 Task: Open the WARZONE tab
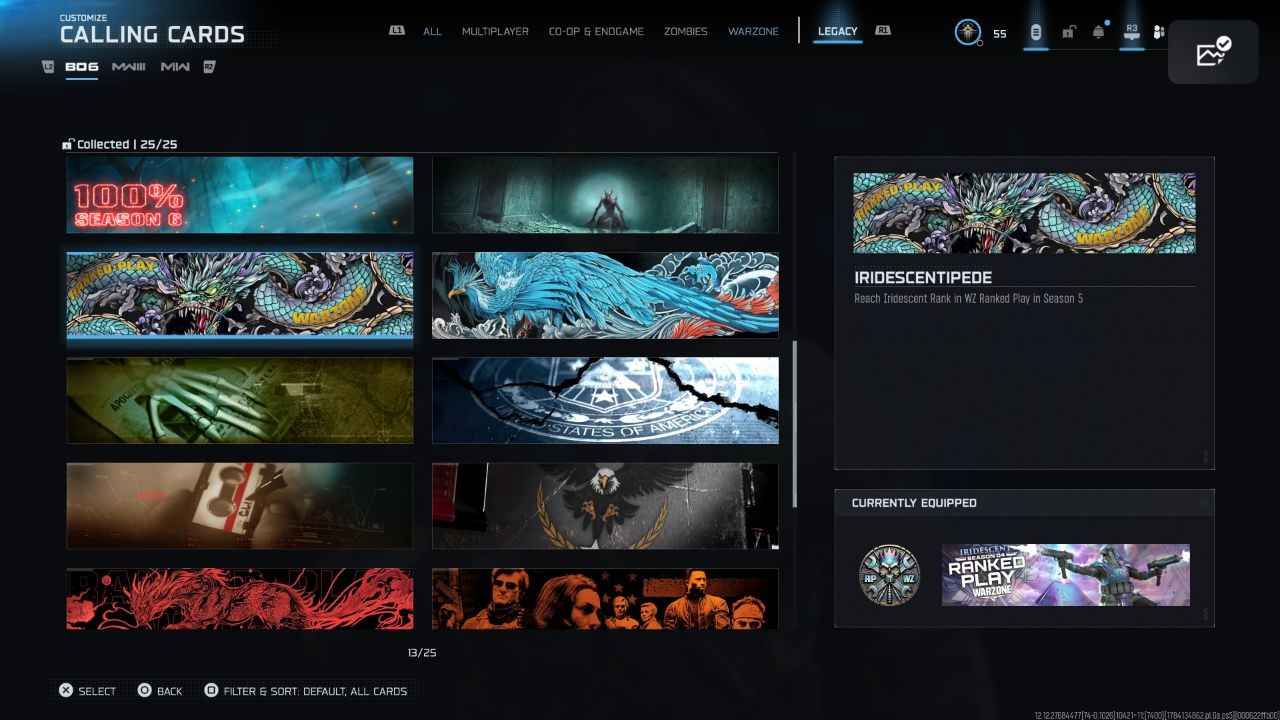pyautogui.click(x=753, y=31)
